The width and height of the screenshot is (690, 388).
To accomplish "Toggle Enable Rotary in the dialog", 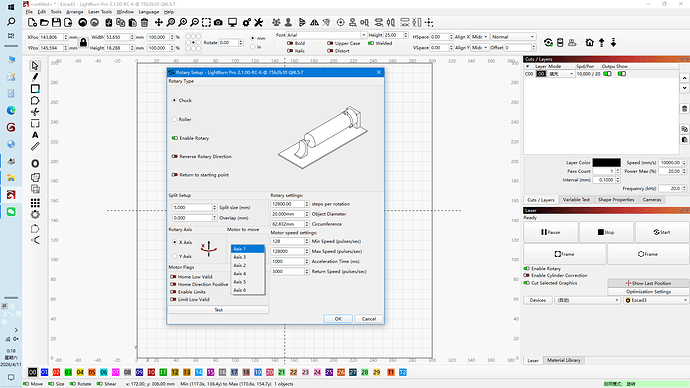I will pos(175,138).
